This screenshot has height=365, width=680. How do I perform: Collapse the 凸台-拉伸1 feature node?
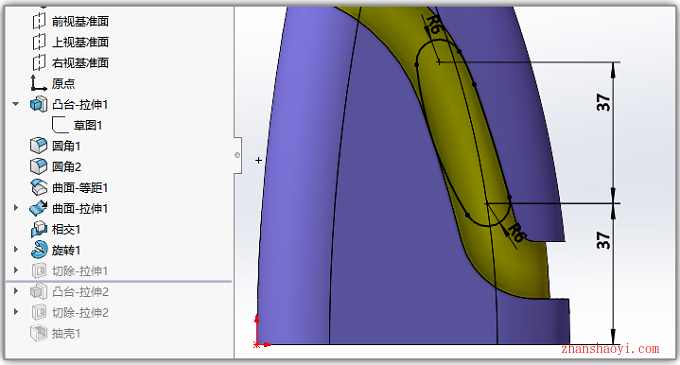(16, 104)
